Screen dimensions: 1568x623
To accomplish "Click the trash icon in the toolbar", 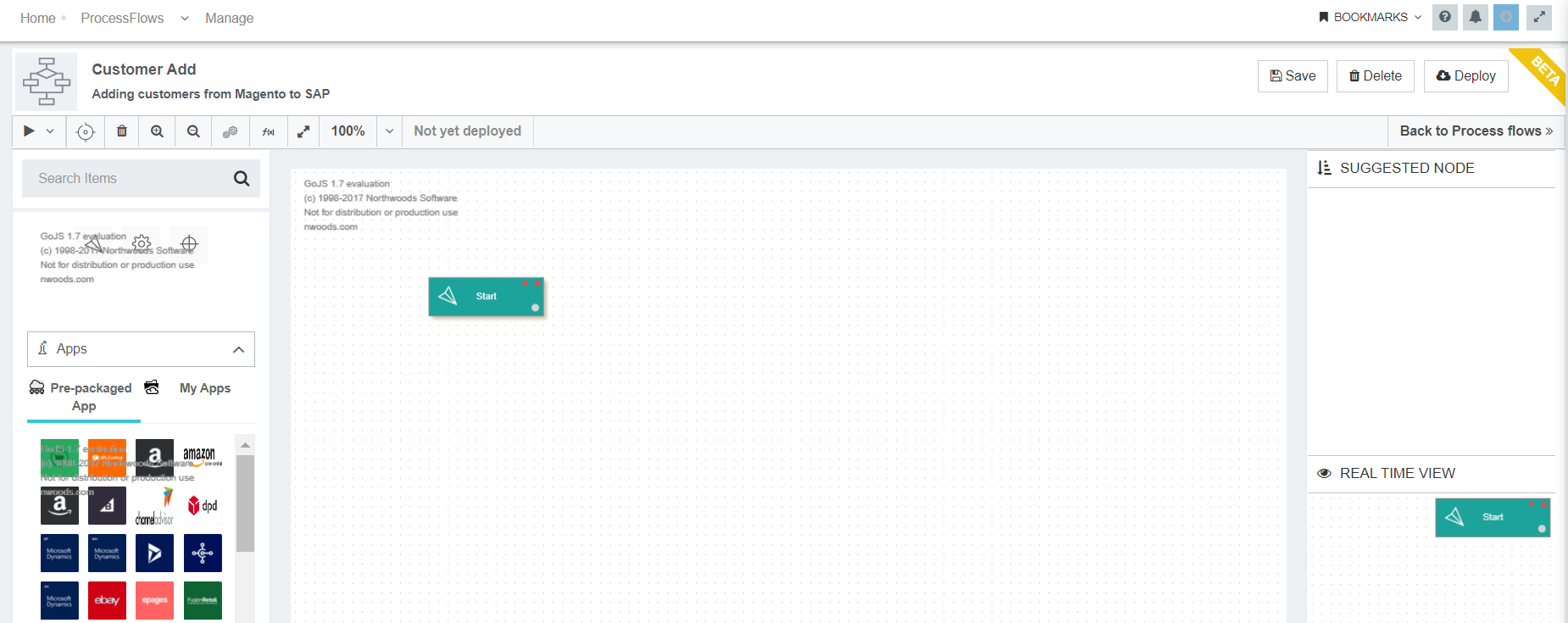I will 122,131.
